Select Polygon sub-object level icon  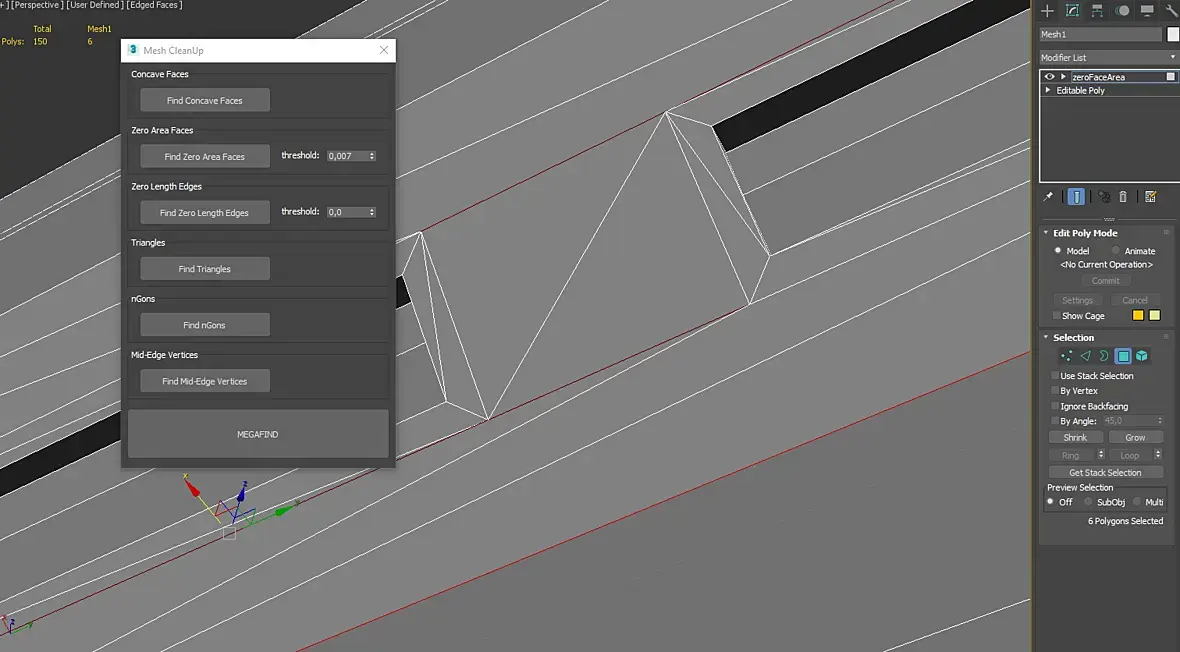(x=1124, y=356)
